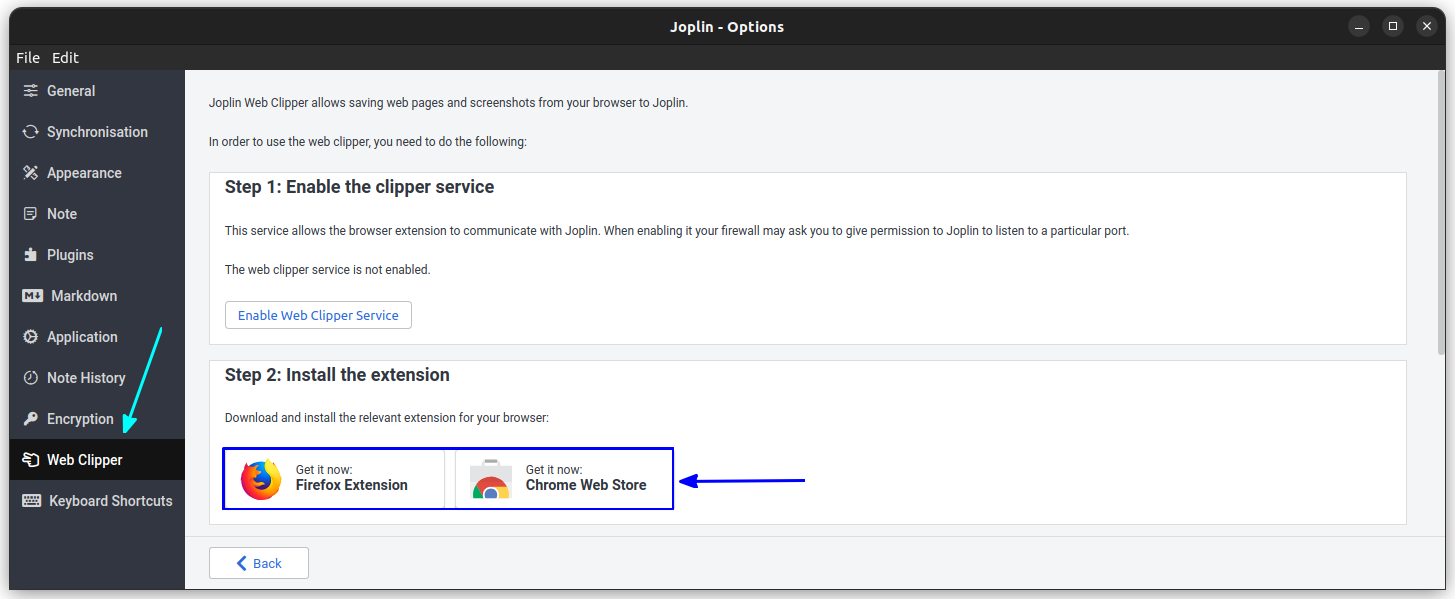Open the File menu

click(27, 57)
